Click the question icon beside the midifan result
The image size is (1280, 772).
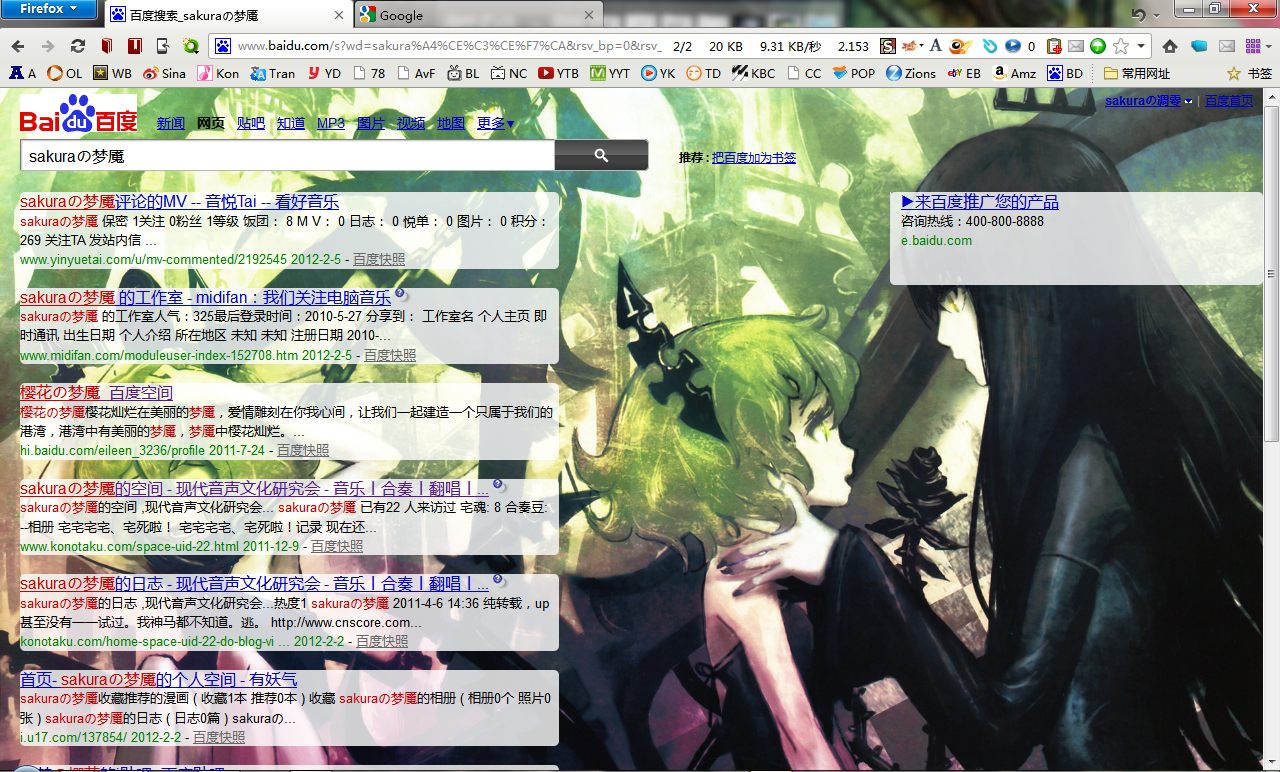(400, 294)
